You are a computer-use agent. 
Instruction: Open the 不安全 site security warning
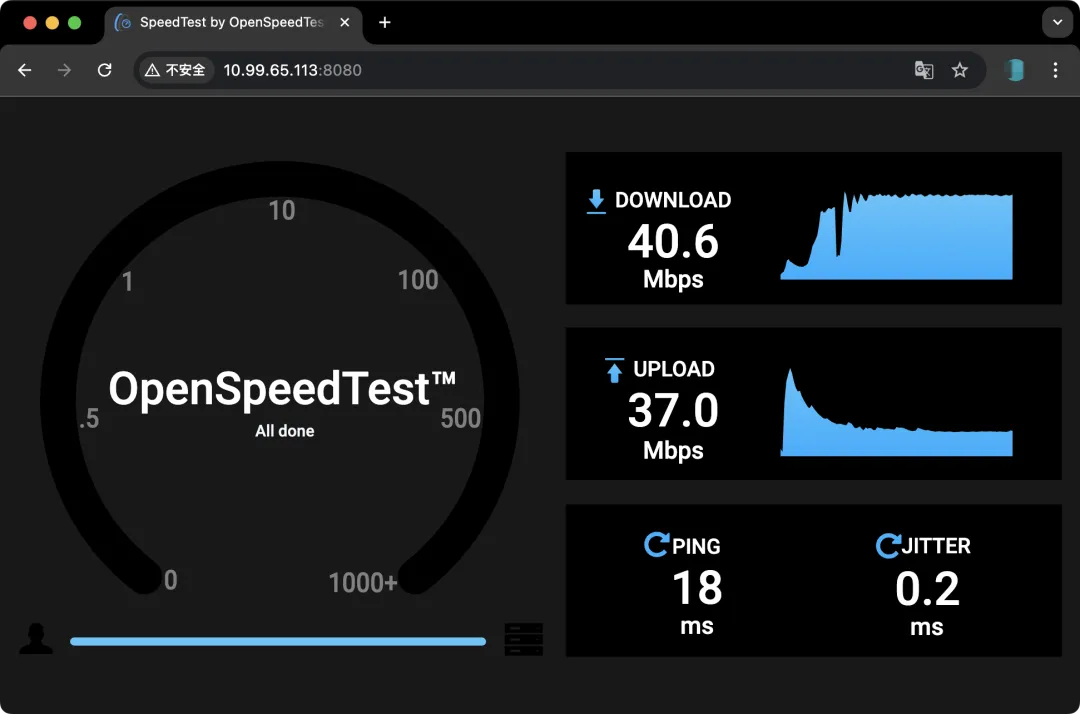tap(176, 70)
